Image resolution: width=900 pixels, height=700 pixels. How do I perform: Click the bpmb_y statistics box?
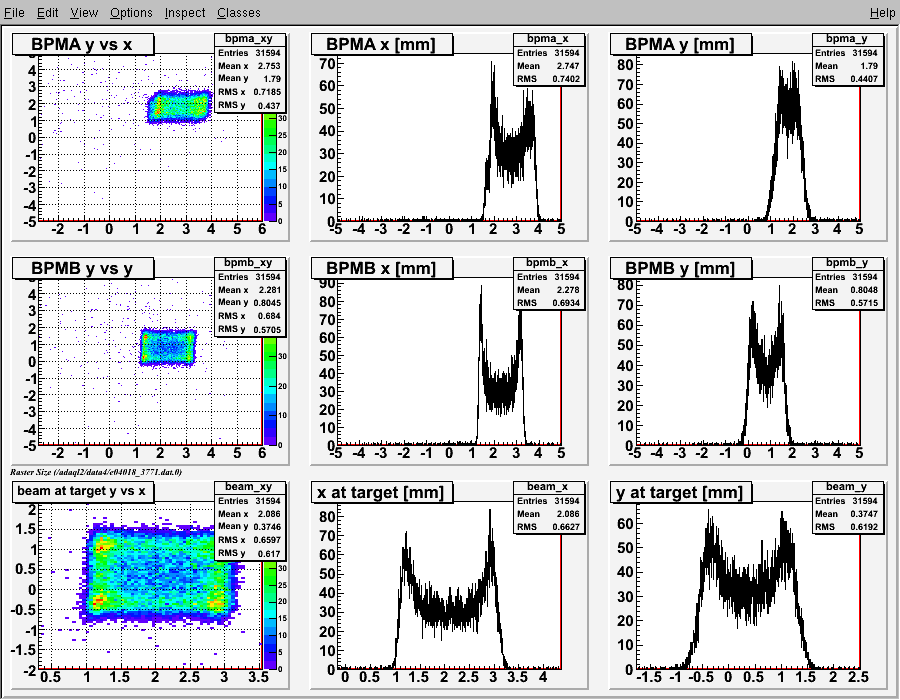(x=848, y=283)
